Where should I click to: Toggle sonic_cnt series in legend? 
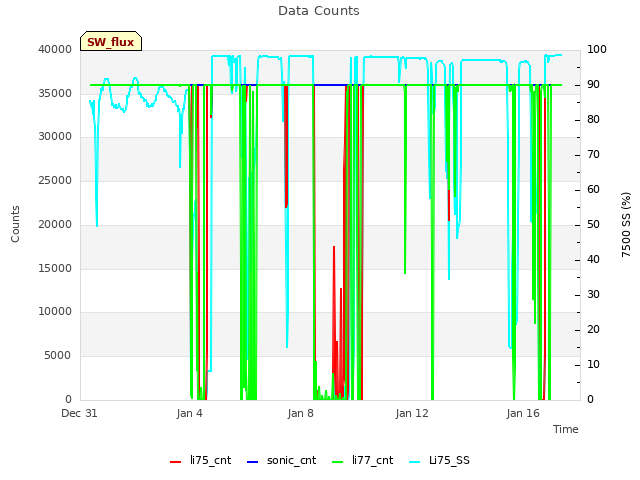pos(282,460)
